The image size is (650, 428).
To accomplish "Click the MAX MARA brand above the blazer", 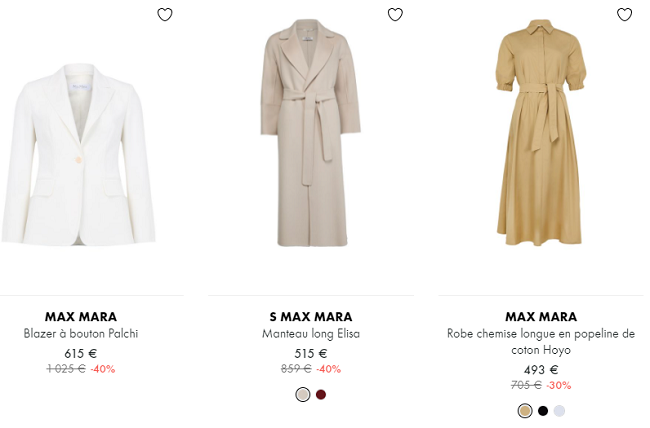I will click(x=80, y=317).
